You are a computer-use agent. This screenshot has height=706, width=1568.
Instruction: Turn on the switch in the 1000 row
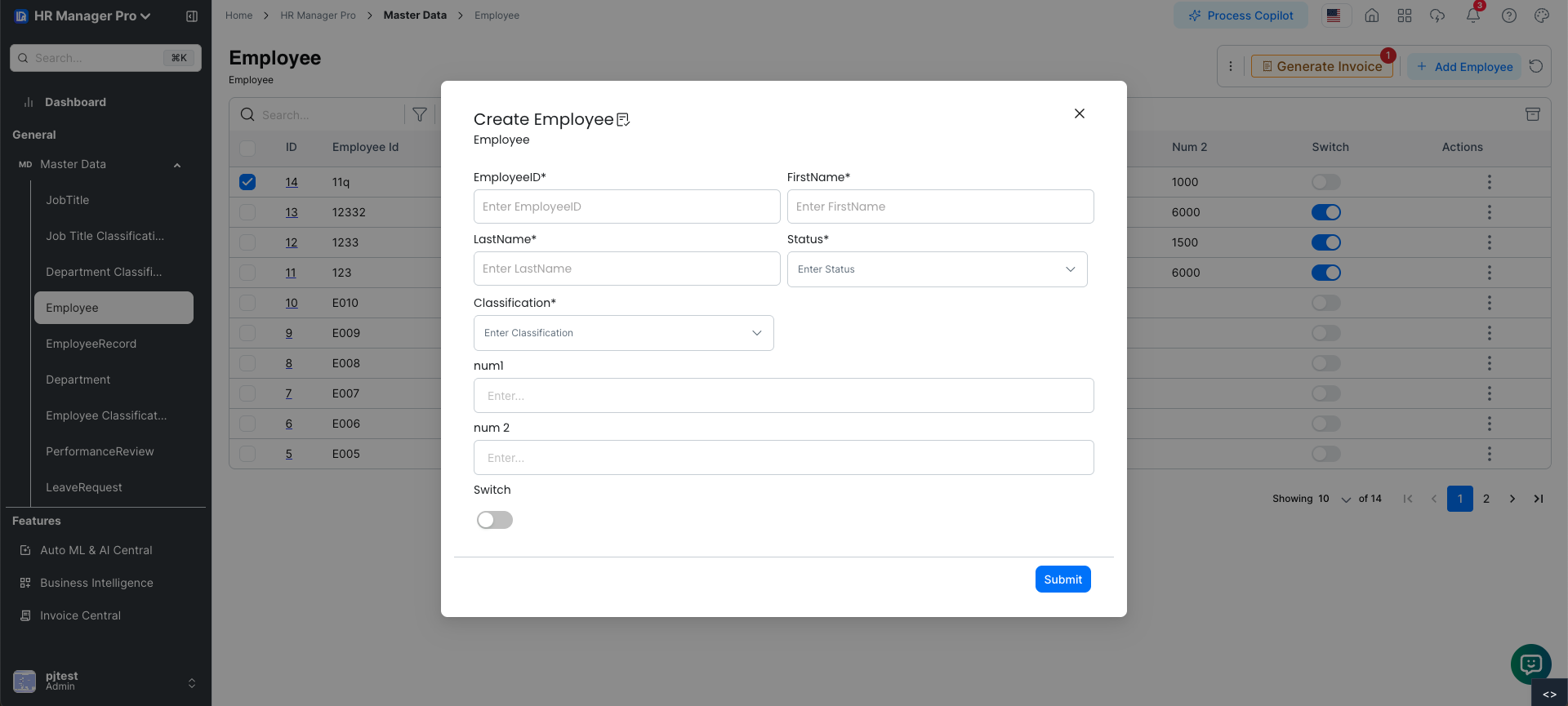pyautogui.click(x=1326, y=182)
